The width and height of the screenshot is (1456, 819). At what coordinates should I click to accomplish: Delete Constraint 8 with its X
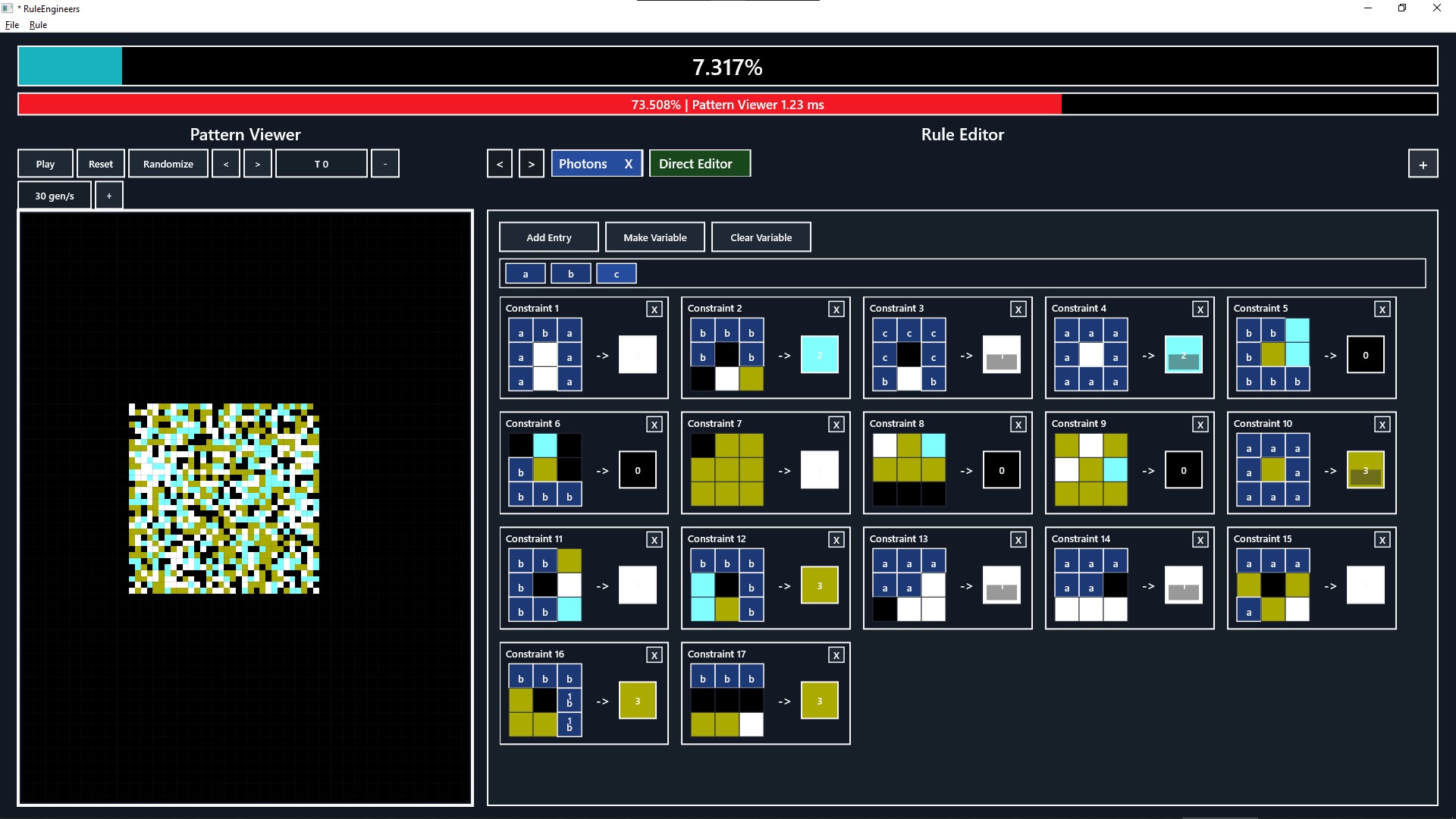click(1018, 424)
